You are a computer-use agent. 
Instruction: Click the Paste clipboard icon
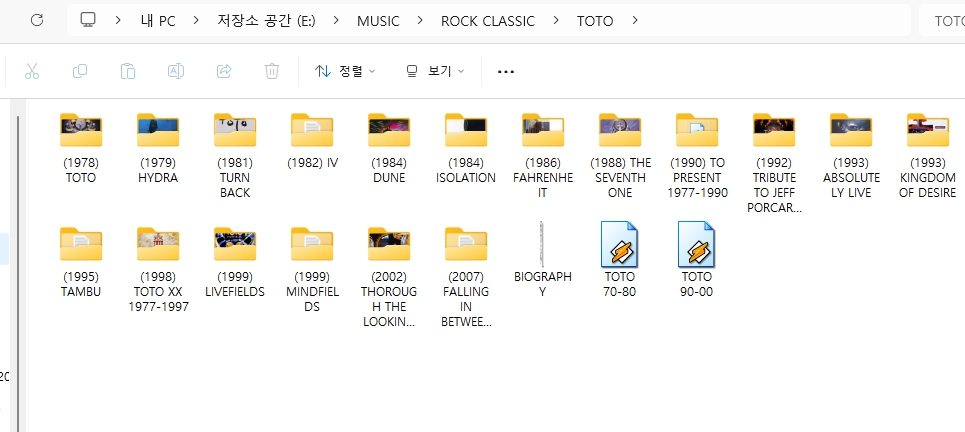click(128, 71)
